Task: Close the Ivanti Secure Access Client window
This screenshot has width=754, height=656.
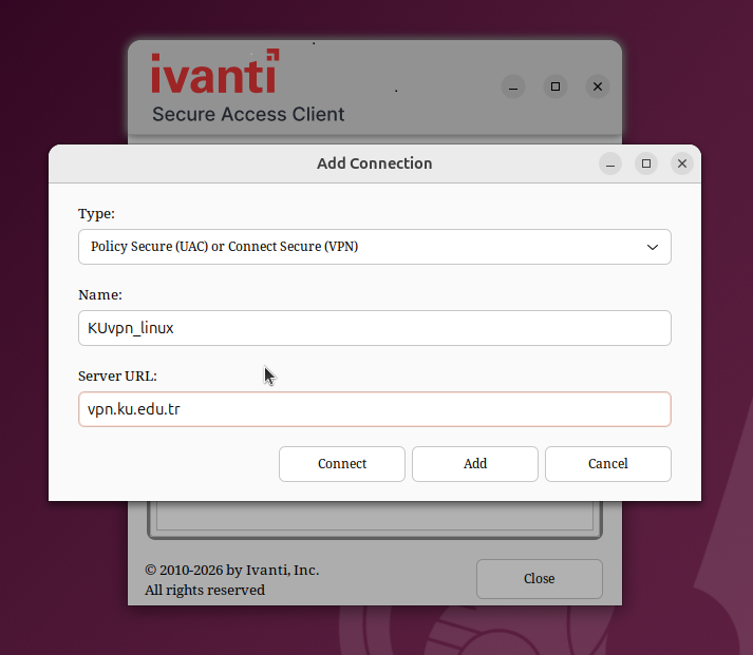Action: coord(598,87)
